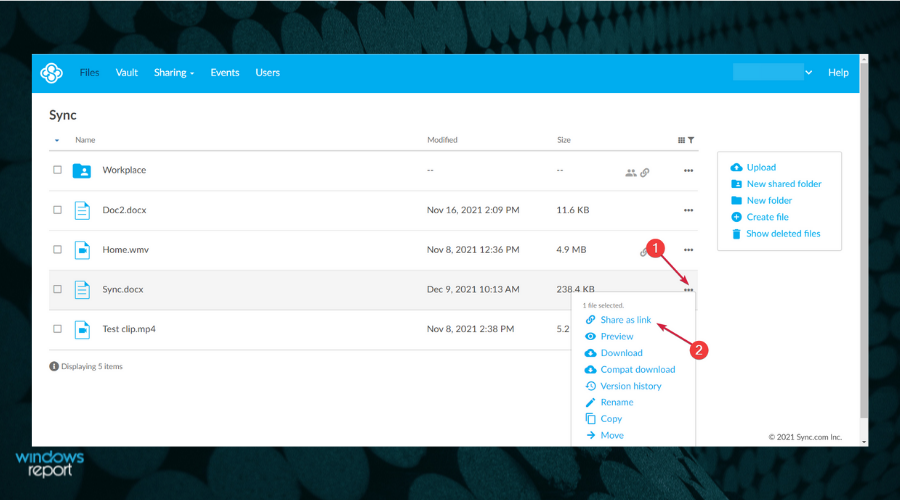Click the 11.6 KB size value
This screenshot has width=900, height=500.
[573, 210]
